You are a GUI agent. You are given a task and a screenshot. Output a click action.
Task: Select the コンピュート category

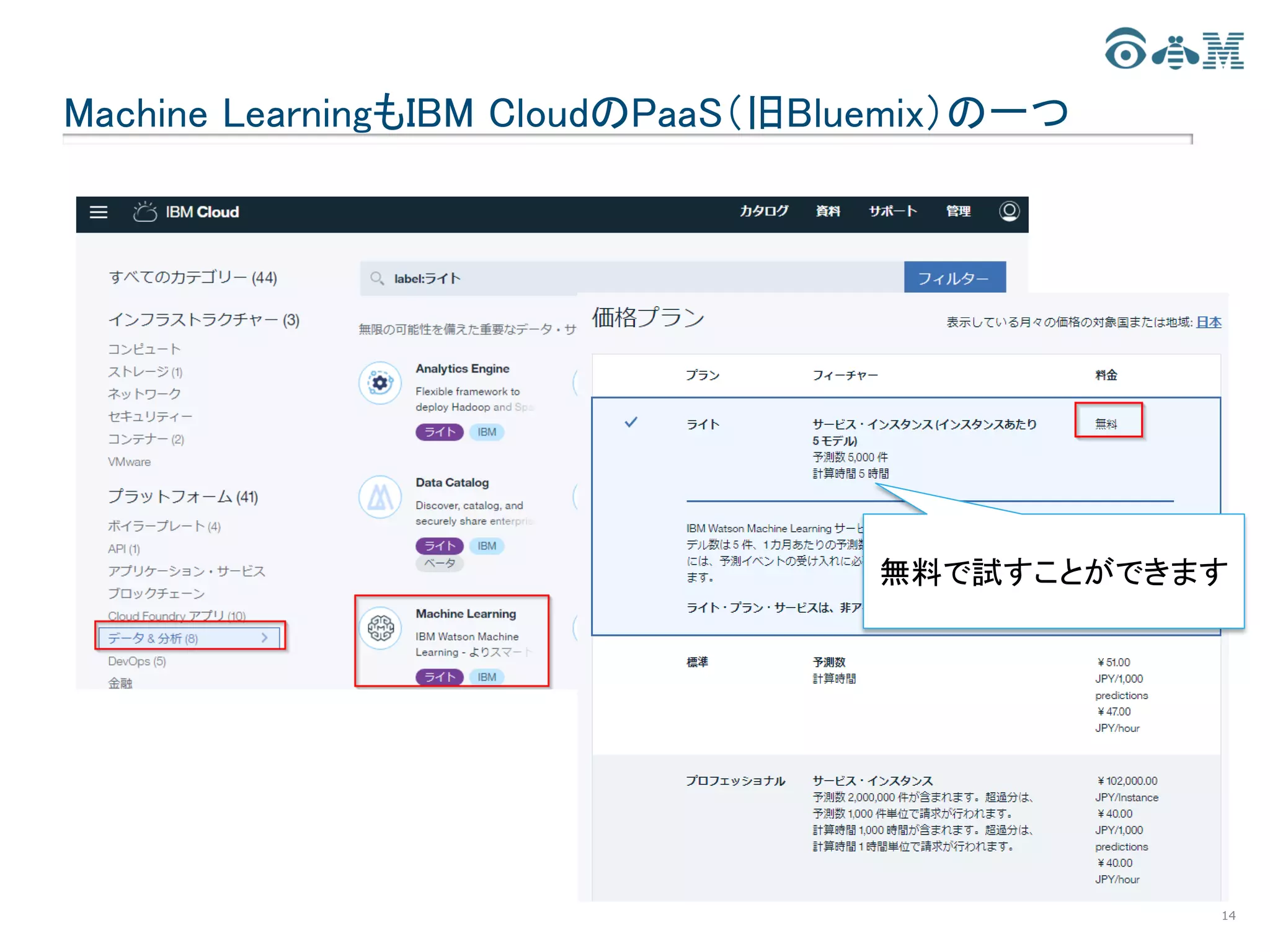tap(144, 350)
